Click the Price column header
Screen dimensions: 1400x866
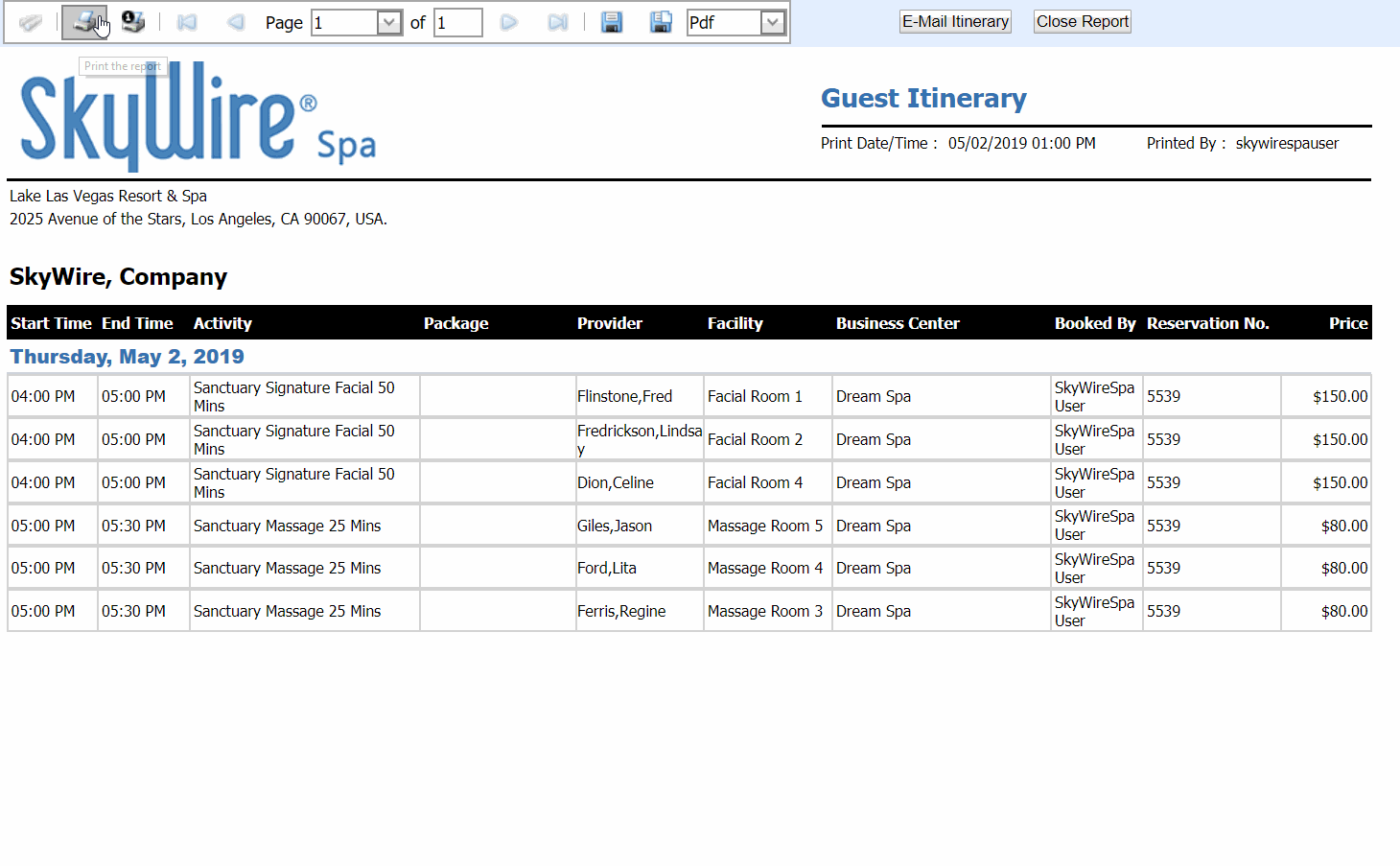[x=1347, y=323]
